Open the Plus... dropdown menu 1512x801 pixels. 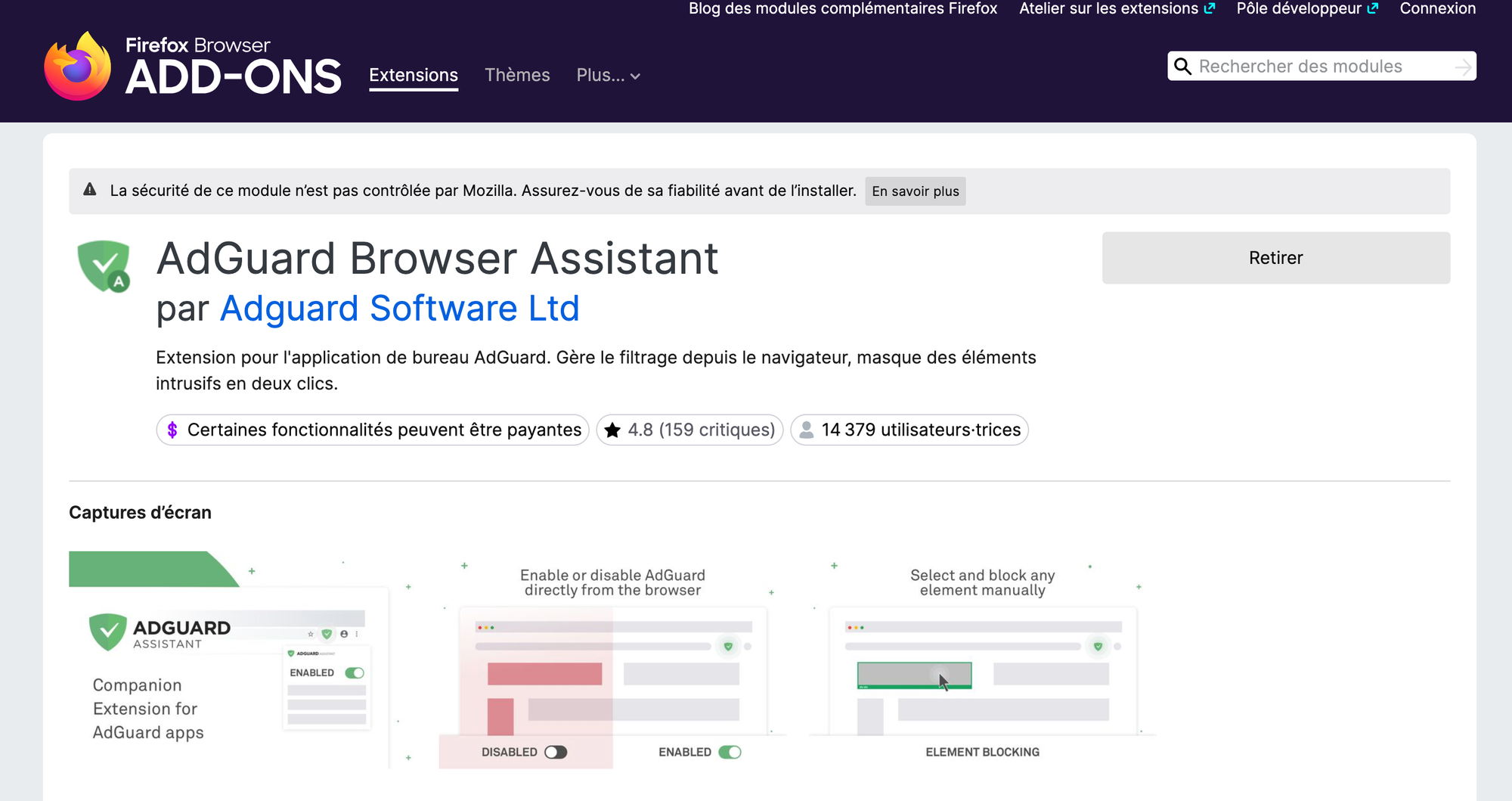click(x=608, y=76)
